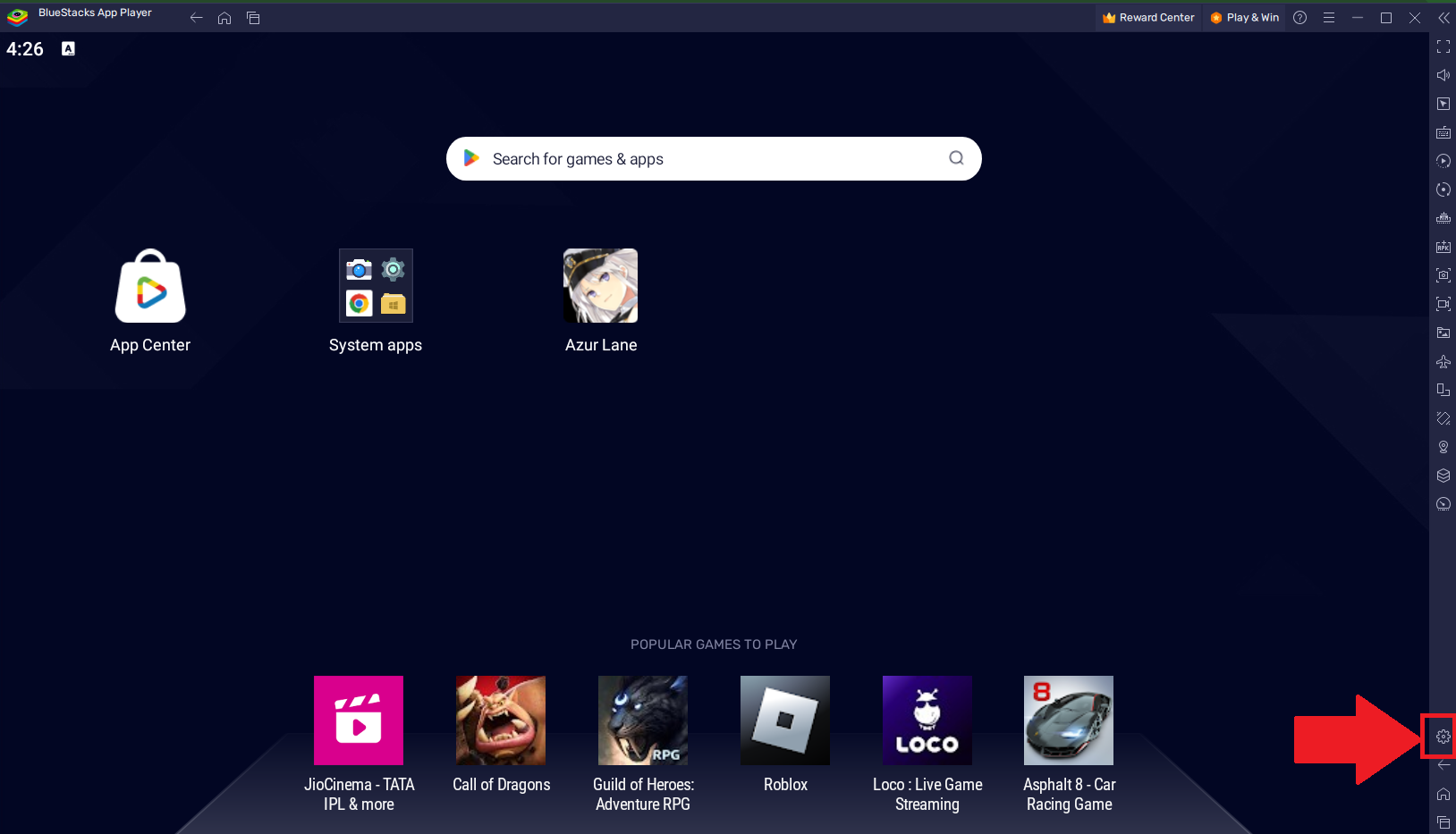This screenshot has width=1456, height=834.
Task: Click the keyboard input indicator in status bar
Action: [x=68, y=49]
